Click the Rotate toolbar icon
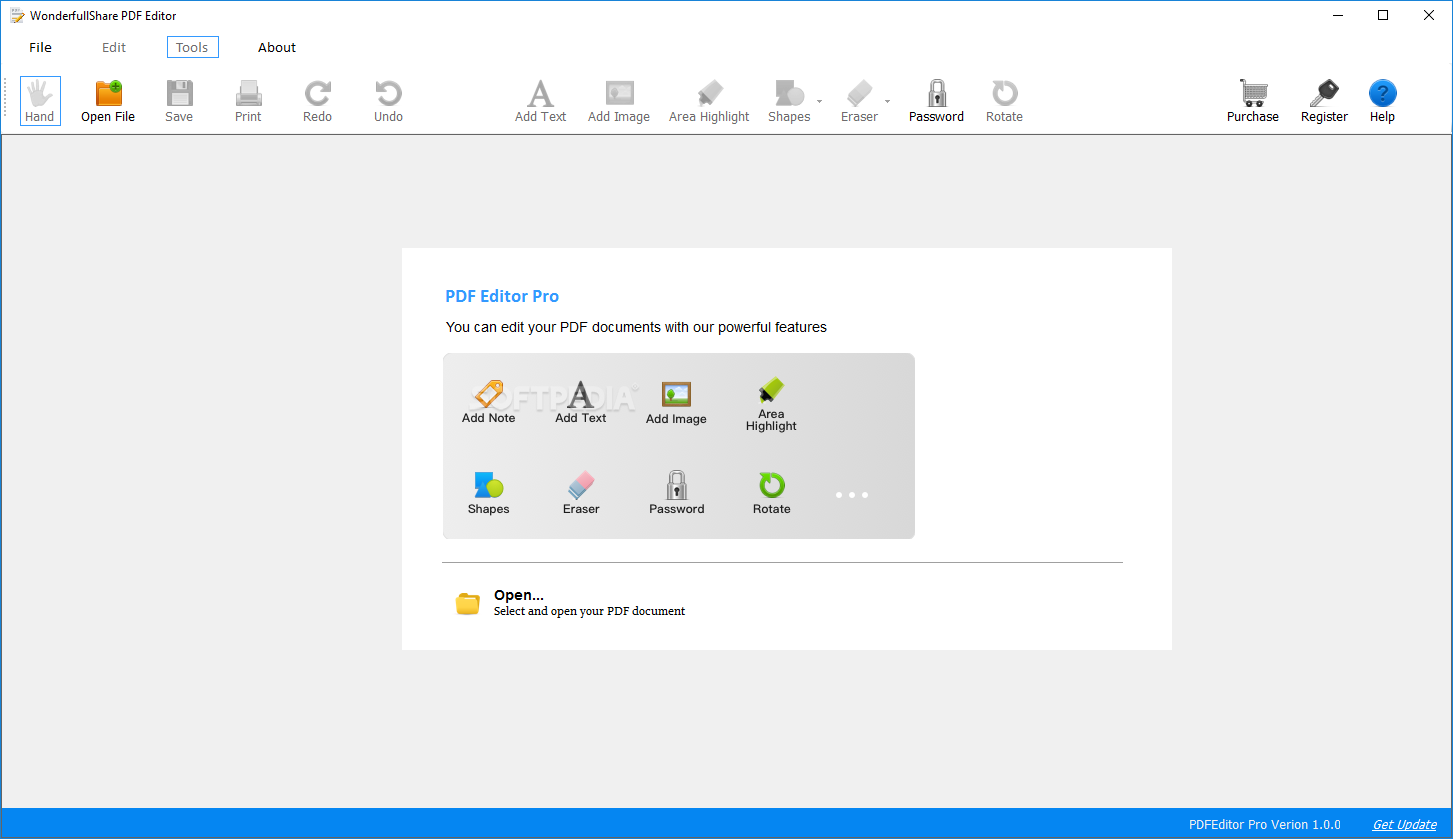 pyautogui.click(x=1004, y=101)
